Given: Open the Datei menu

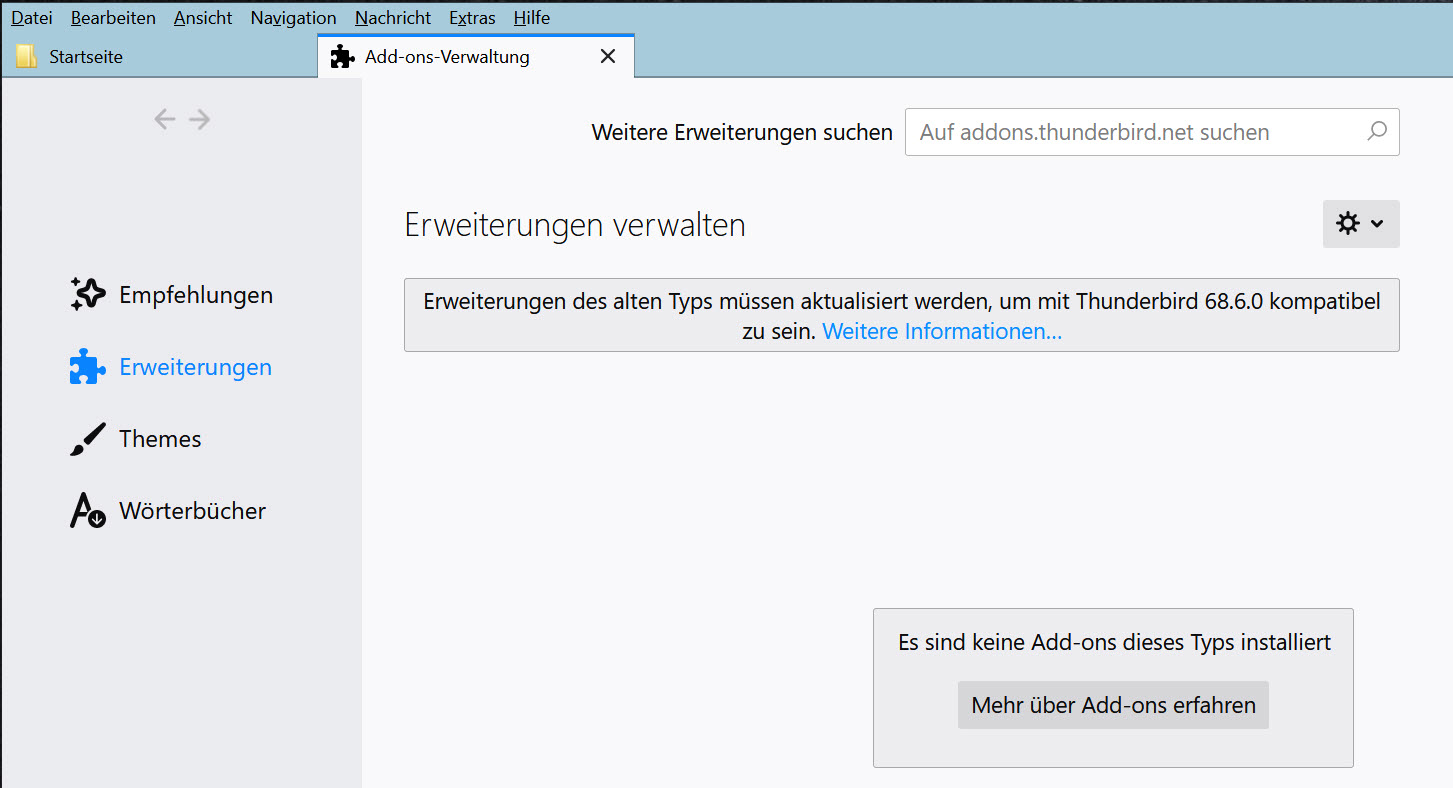Looking at the screenshot, I should coord(32,18).
